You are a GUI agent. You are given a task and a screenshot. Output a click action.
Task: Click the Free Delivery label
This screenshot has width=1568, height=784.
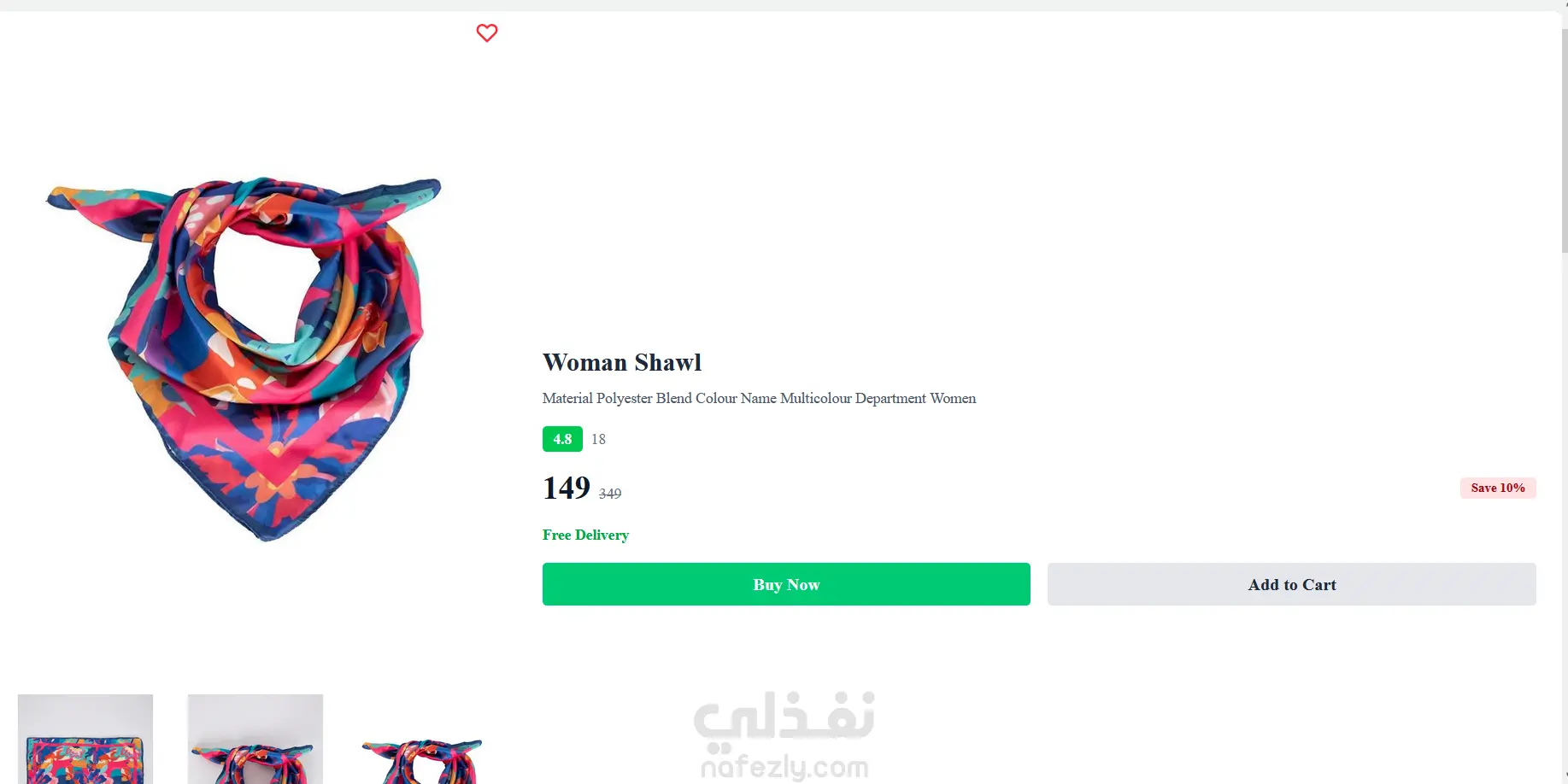pyautogui.click(x=585, y=535)
